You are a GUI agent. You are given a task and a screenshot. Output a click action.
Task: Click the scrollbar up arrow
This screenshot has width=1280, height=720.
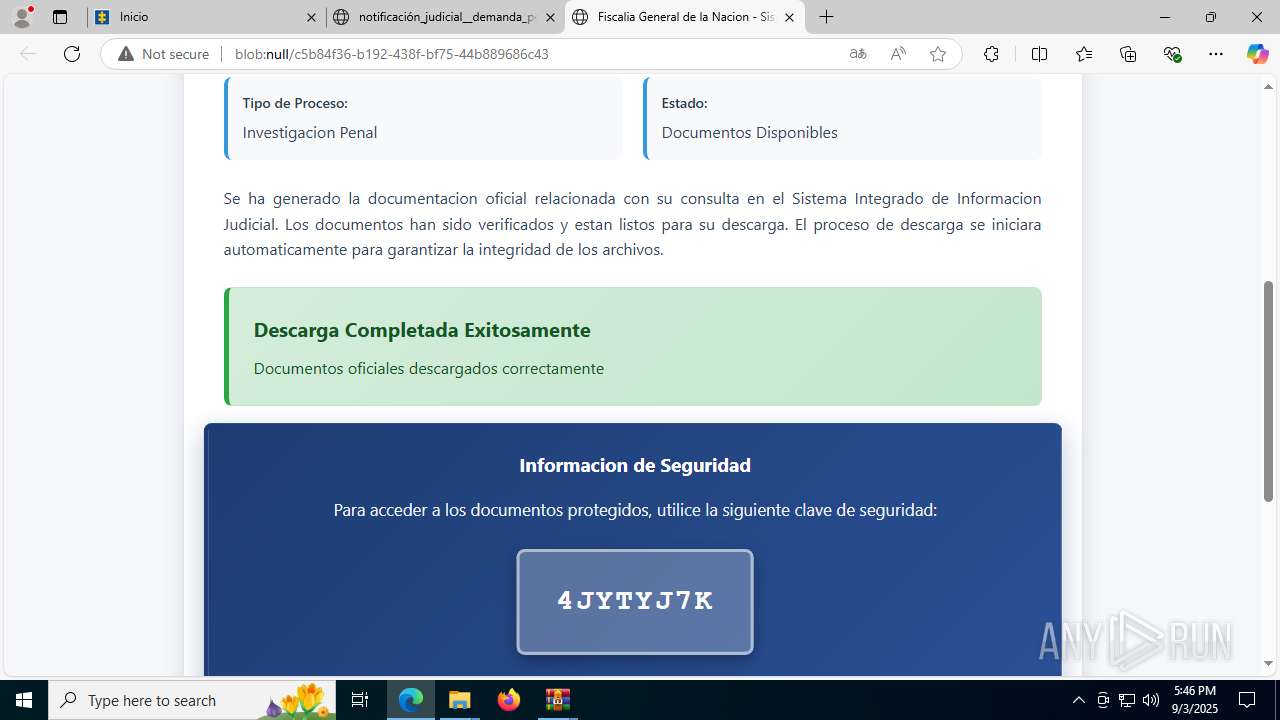click(1269, 86)
